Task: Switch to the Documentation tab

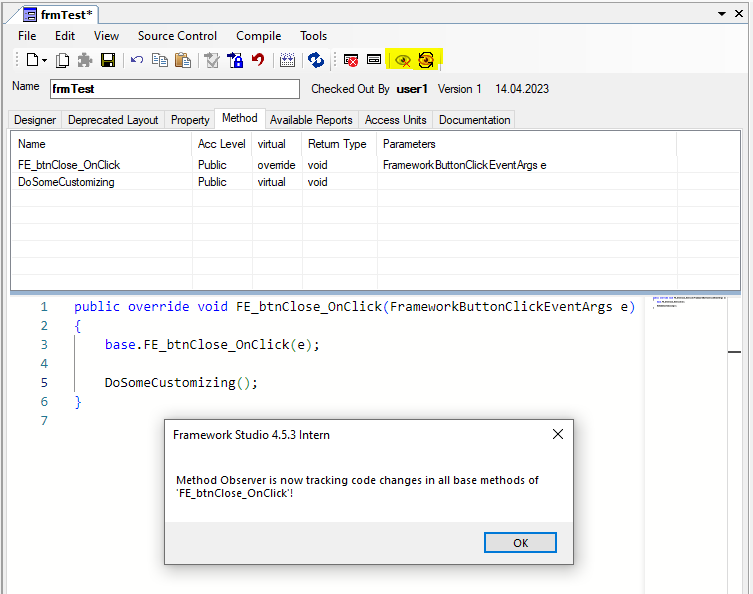Action: point(474,120)
